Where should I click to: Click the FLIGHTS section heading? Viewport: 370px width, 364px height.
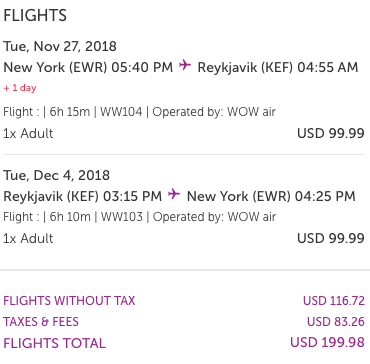pyautogui.click(x=35, y=16)
